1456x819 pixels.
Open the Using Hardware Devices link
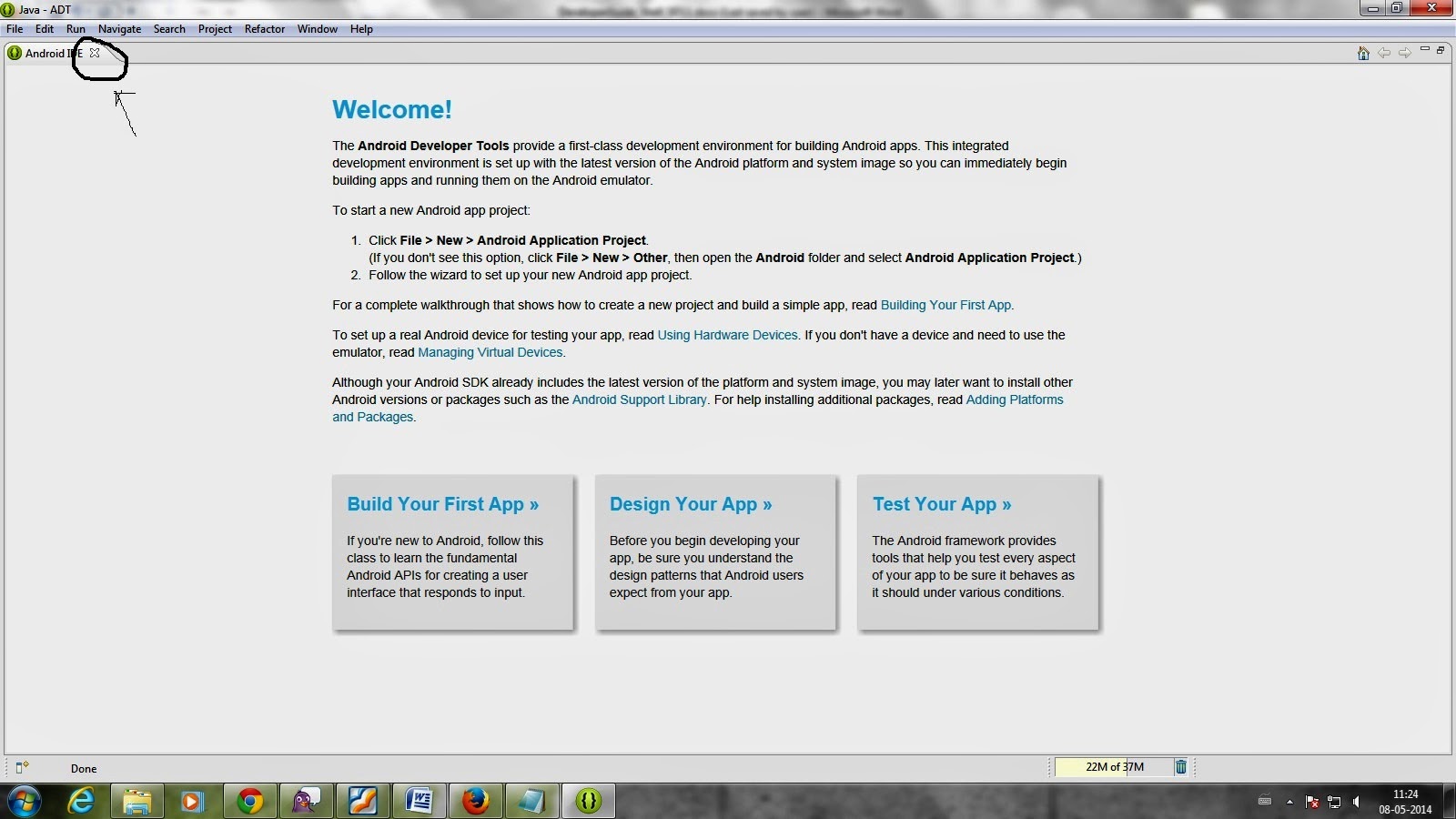point(727,335)
